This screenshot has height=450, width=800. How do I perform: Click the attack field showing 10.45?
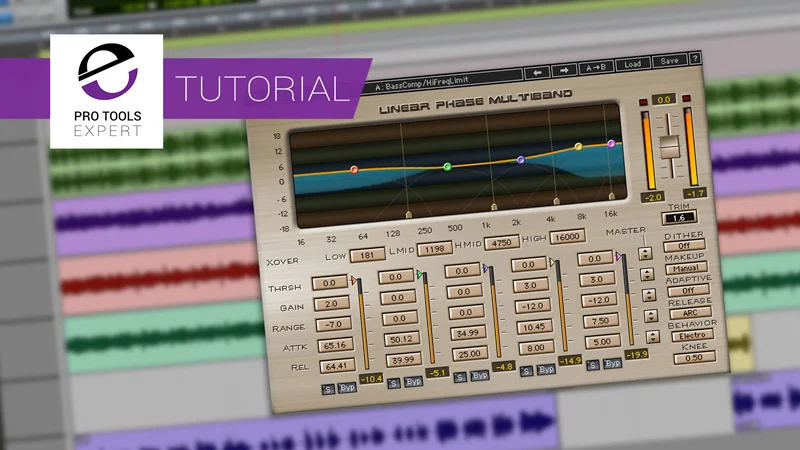coord(534,327)
